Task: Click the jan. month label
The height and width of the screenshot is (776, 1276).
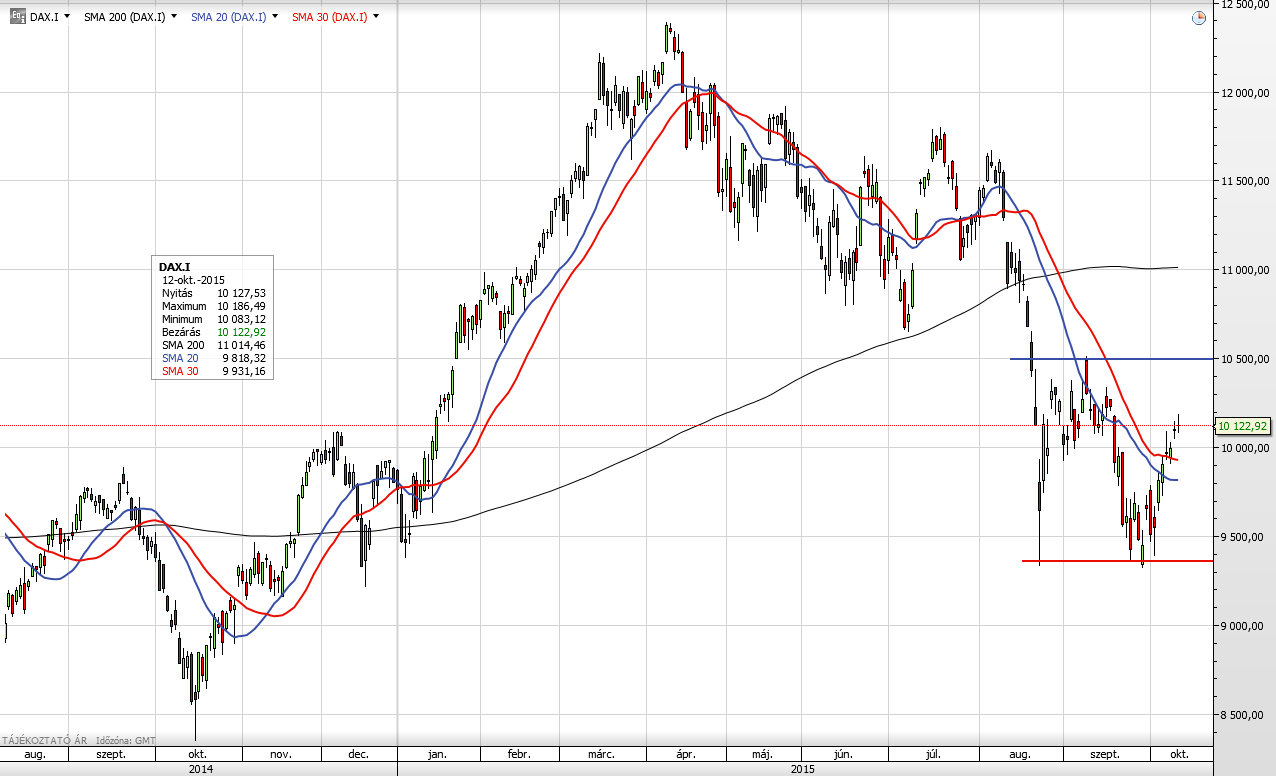Action: coord(437,754)
